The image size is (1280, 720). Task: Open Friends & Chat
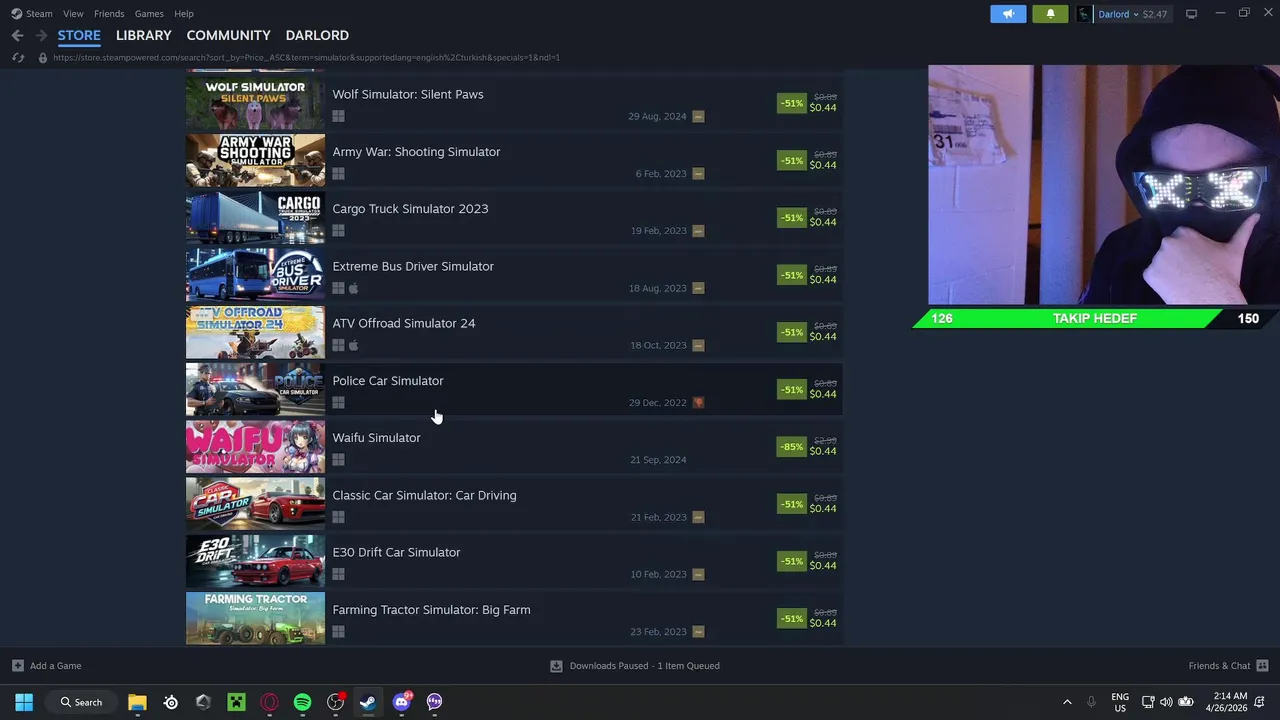(1228, 665)
